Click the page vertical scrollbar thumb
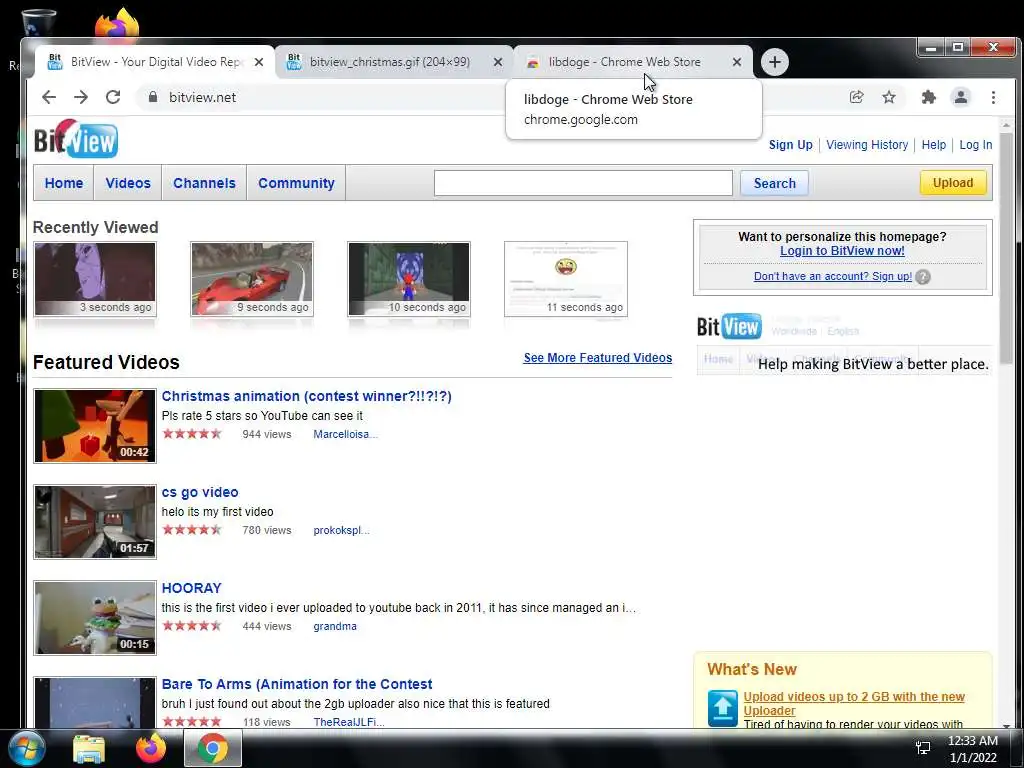The height and width of the screenshot is (768, 1024). click(x=1006, y=248)
